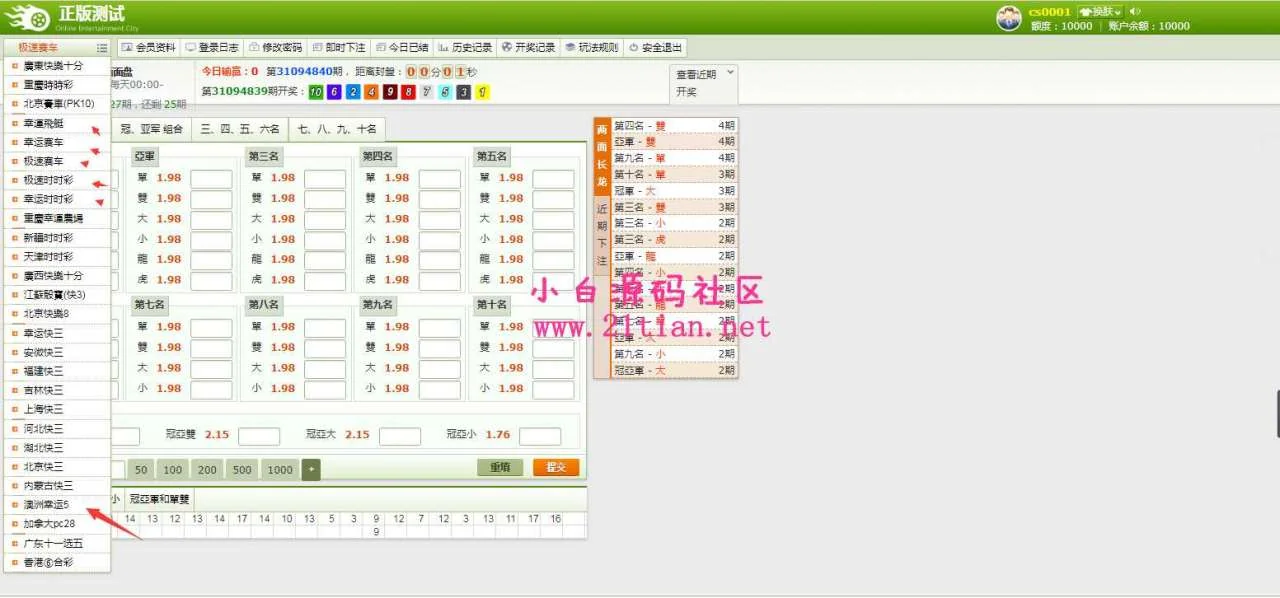This screenshot has width=1280, height=598.
Task: Open 修改密码 change password in toolbar
Action: (275, 48)
